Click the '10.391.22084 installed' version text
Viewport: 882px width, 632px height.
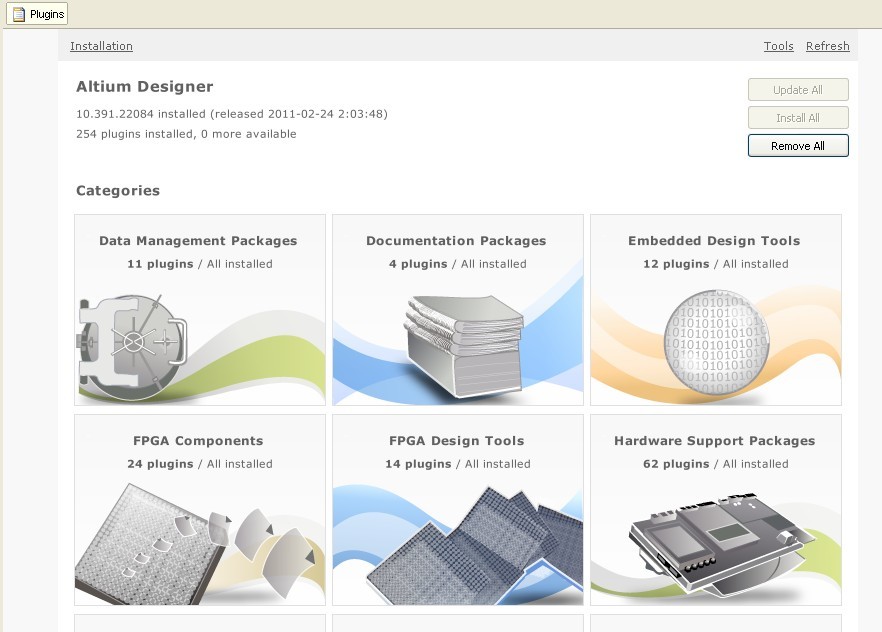(x=232, y=114)
